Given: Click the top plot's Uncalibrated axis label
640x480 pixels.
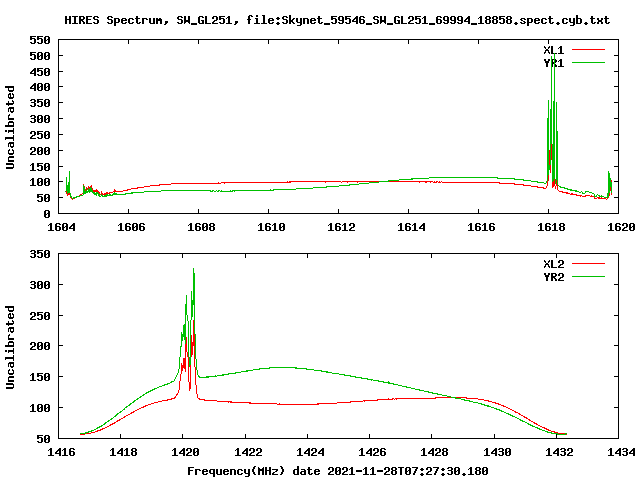Looking at the screenshot, I should pos(10,127).
